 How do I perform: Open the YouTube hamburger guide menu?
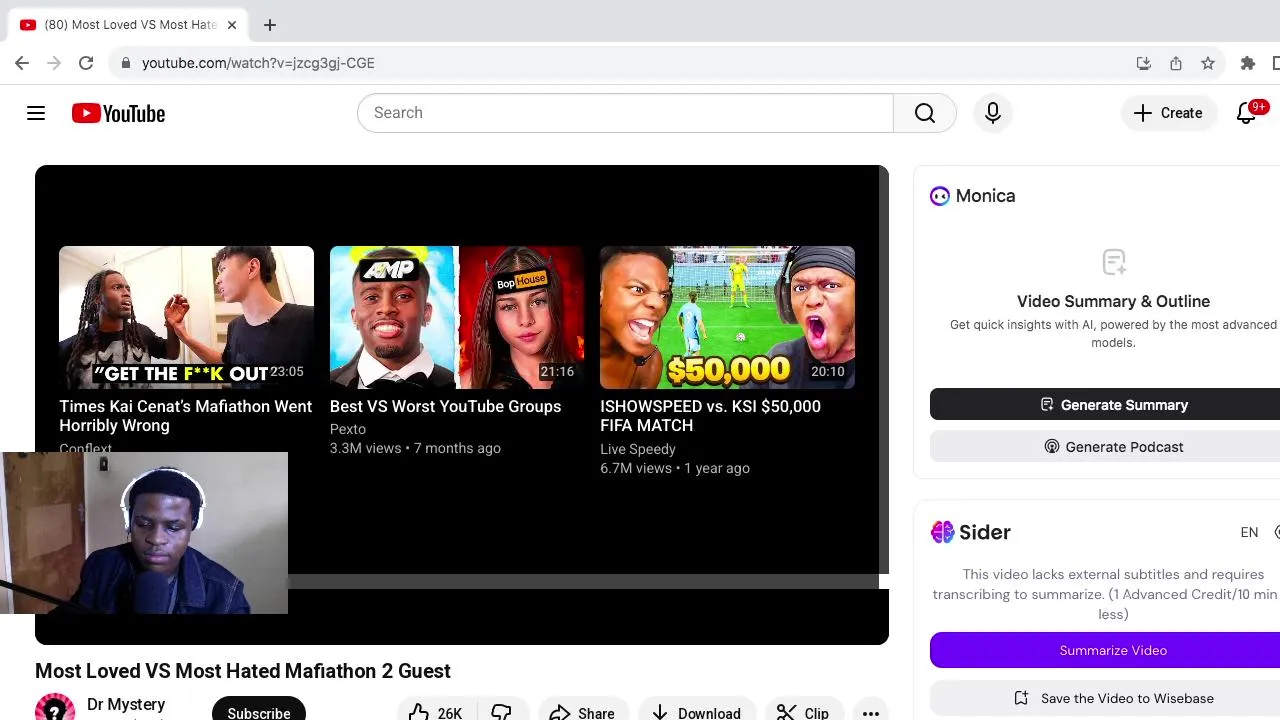tap(36, 113)
